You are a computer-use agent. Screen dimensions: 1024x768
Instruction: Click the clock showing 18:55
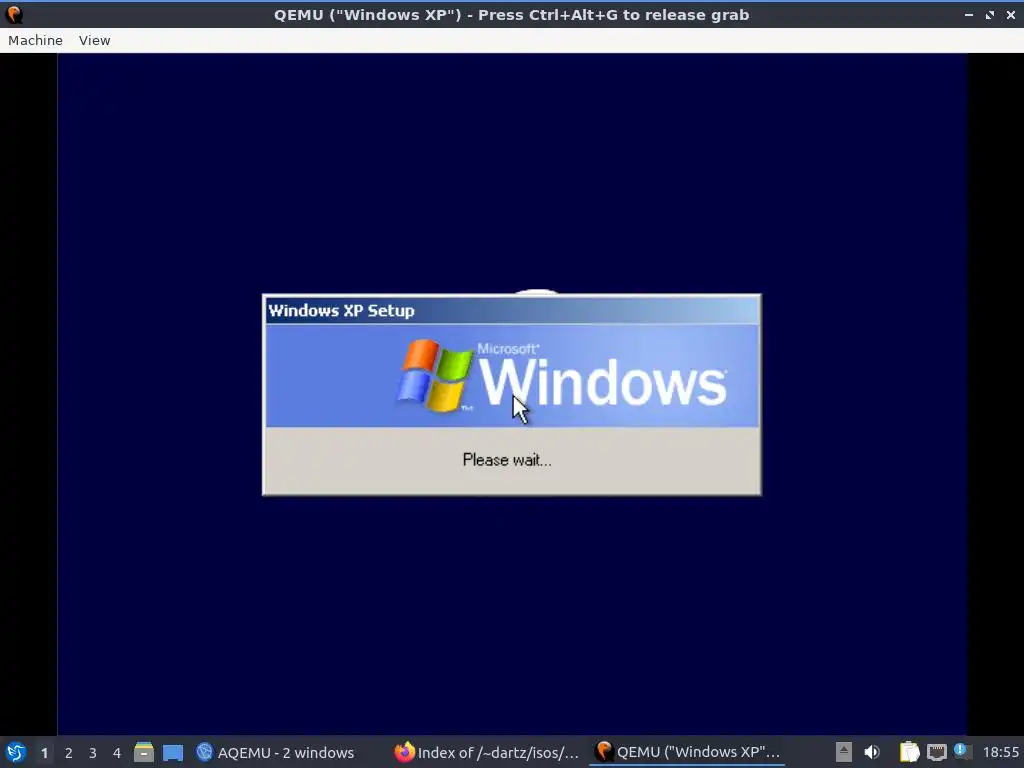click(1000, 752)
